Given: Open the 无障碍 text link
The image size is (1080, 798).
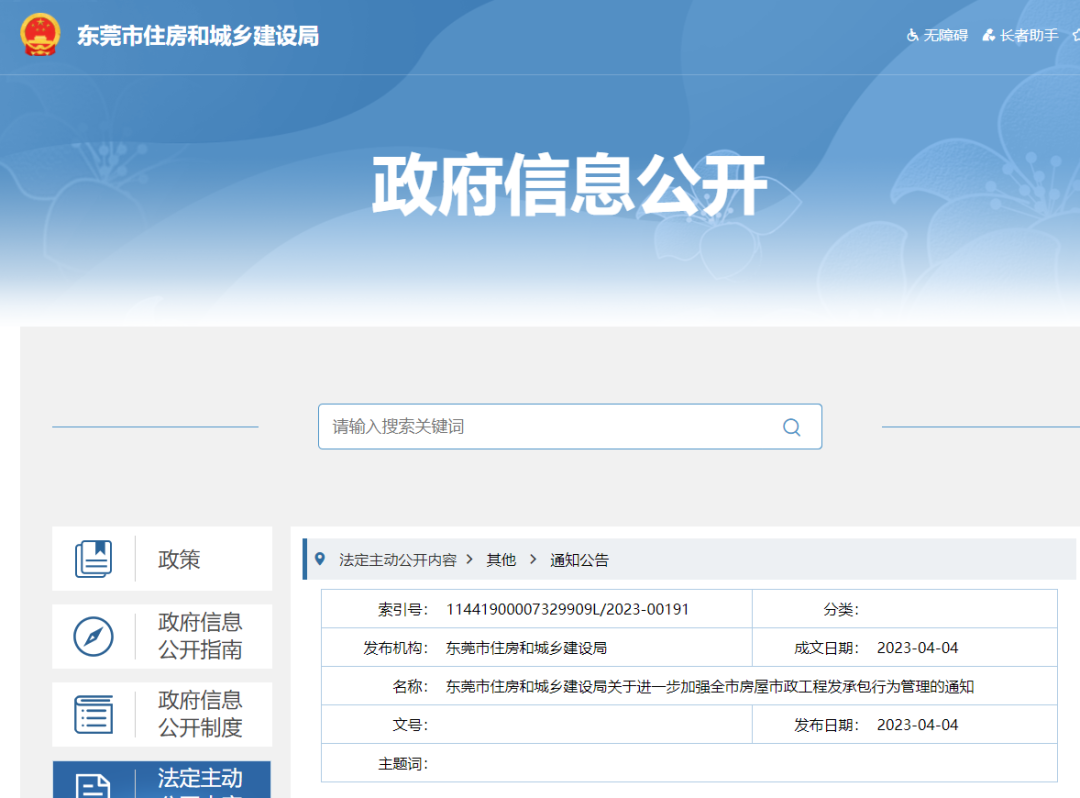Looking at the screenshot, I should [946, 35].
